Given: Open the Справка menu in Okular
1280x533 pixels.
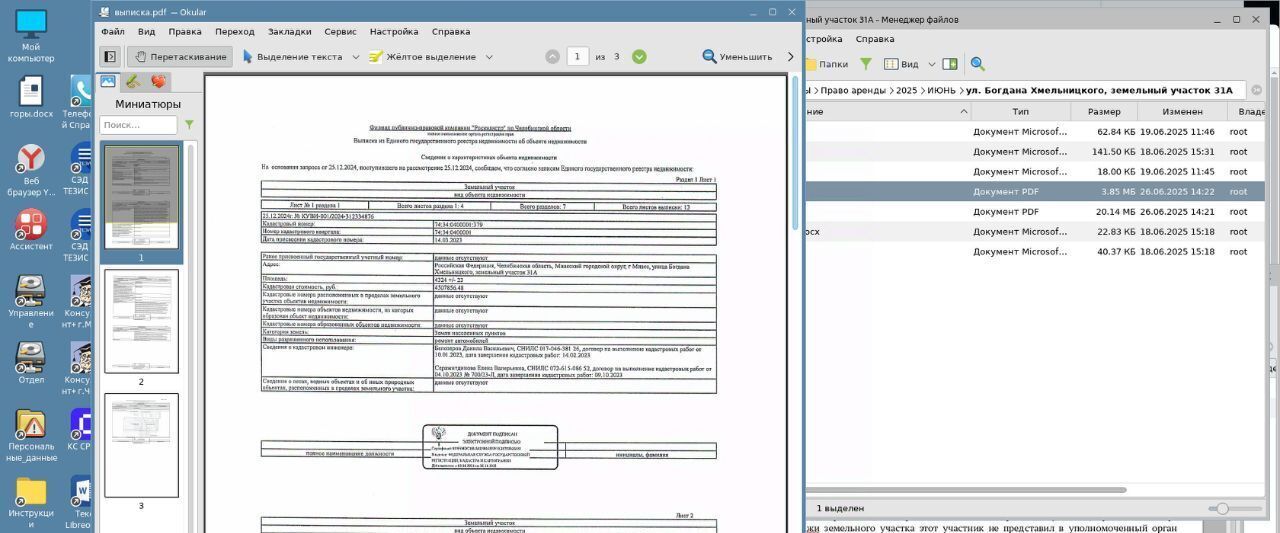Looking at the screenshot, I should pos(451,32).
